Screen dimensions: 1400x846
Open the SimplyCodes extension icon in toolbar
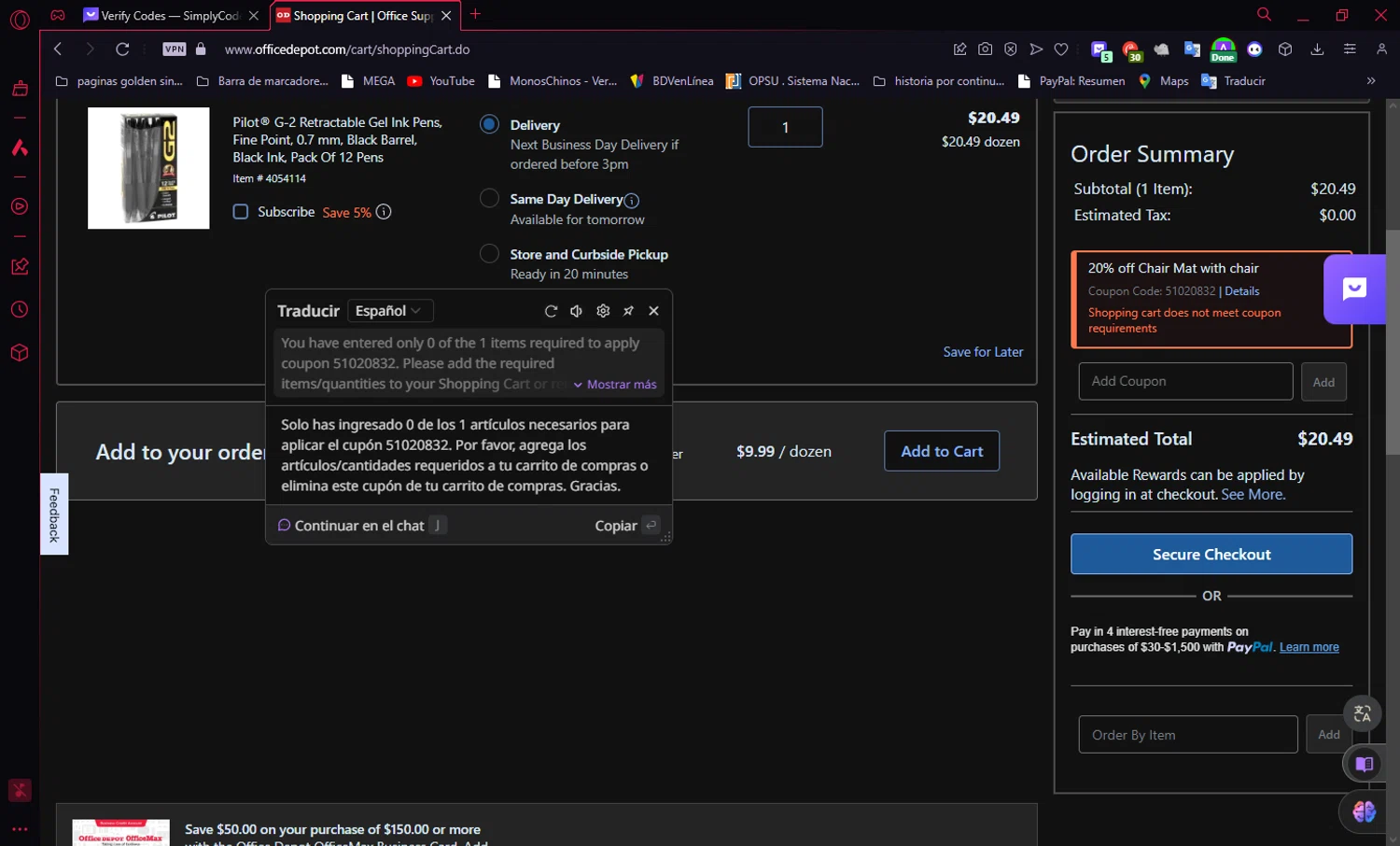pyautogui.click(x=1100, y=50)
